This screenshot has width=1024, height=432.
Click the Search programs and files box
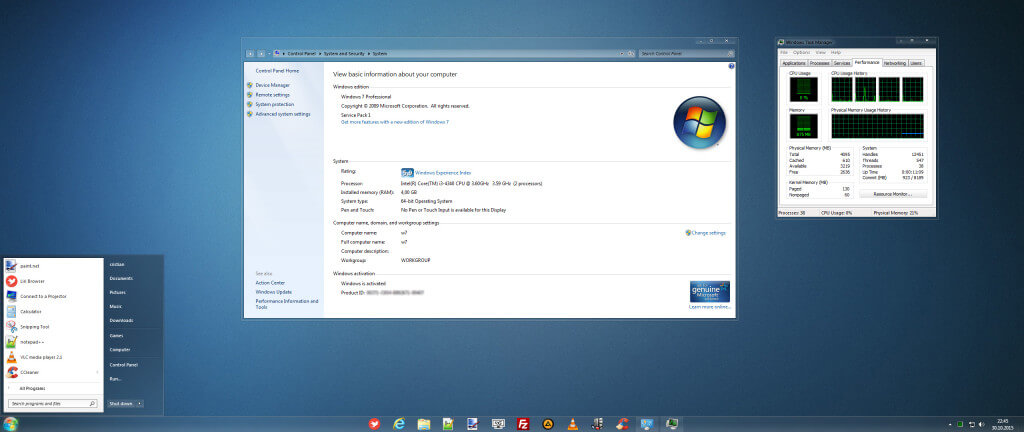tap(52, 404)
